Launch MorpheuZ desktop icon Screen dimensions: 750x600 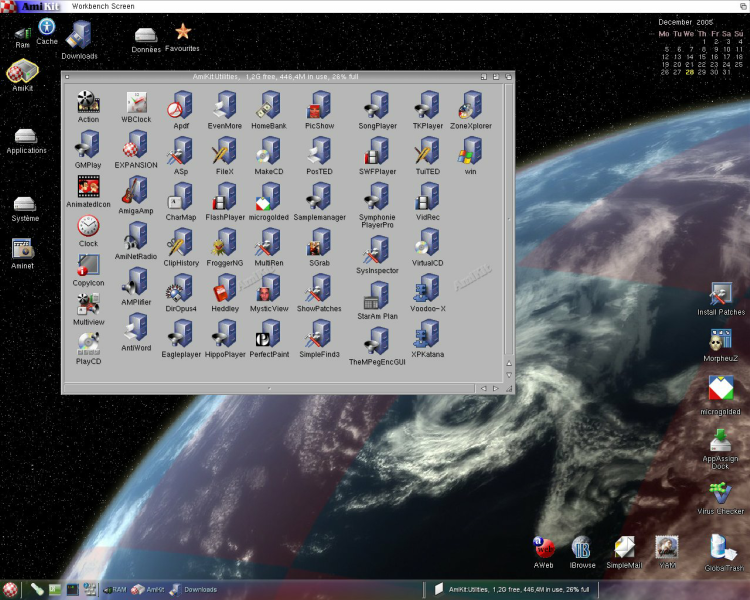(721, 340)
